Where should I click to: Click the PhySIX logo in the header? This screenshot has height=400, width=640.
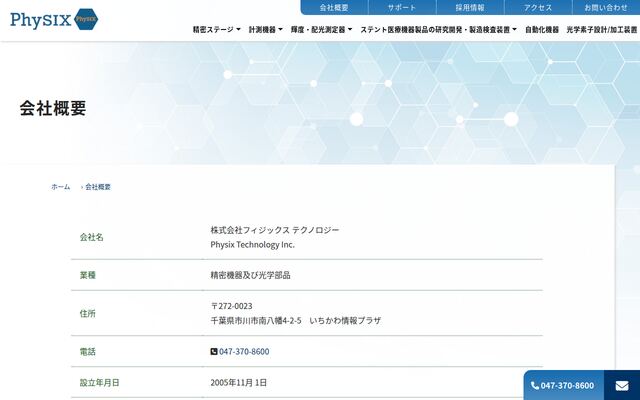coord(54,19)
